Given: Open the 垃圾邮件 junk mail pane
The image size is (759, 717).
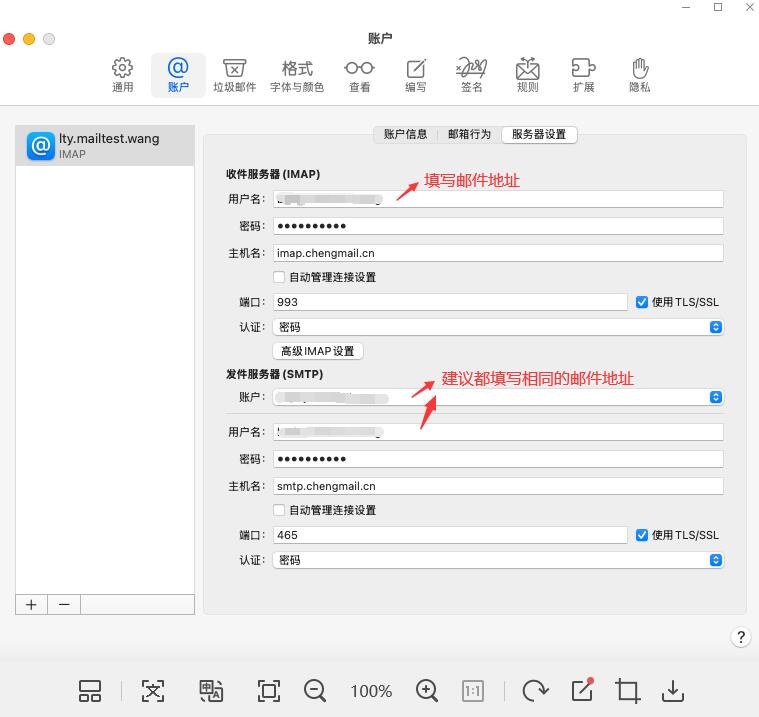Looking at the screenshot, I should click(x=234, y=76).
